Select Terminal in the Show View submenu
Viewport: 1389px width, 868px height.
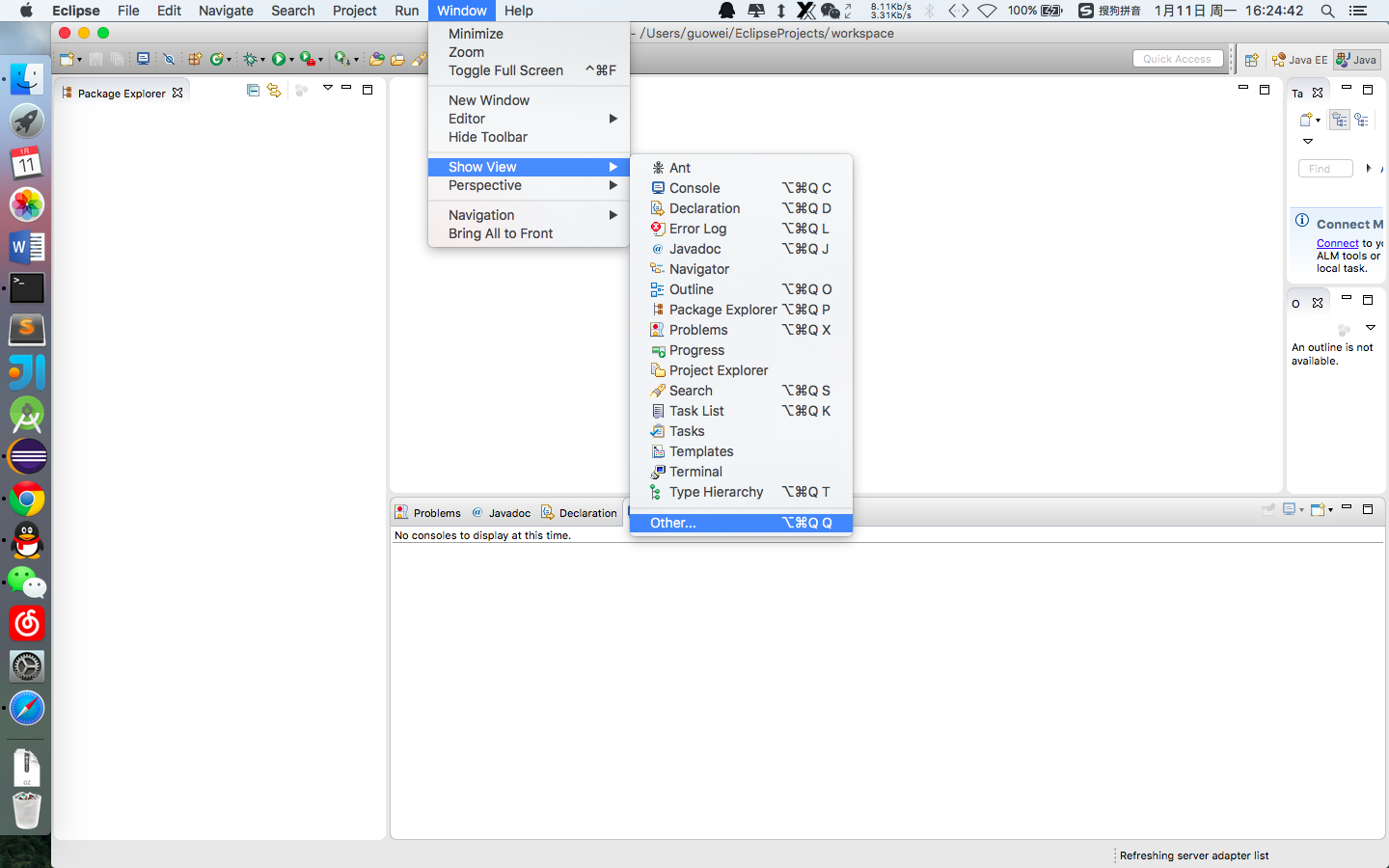point(741,472)
